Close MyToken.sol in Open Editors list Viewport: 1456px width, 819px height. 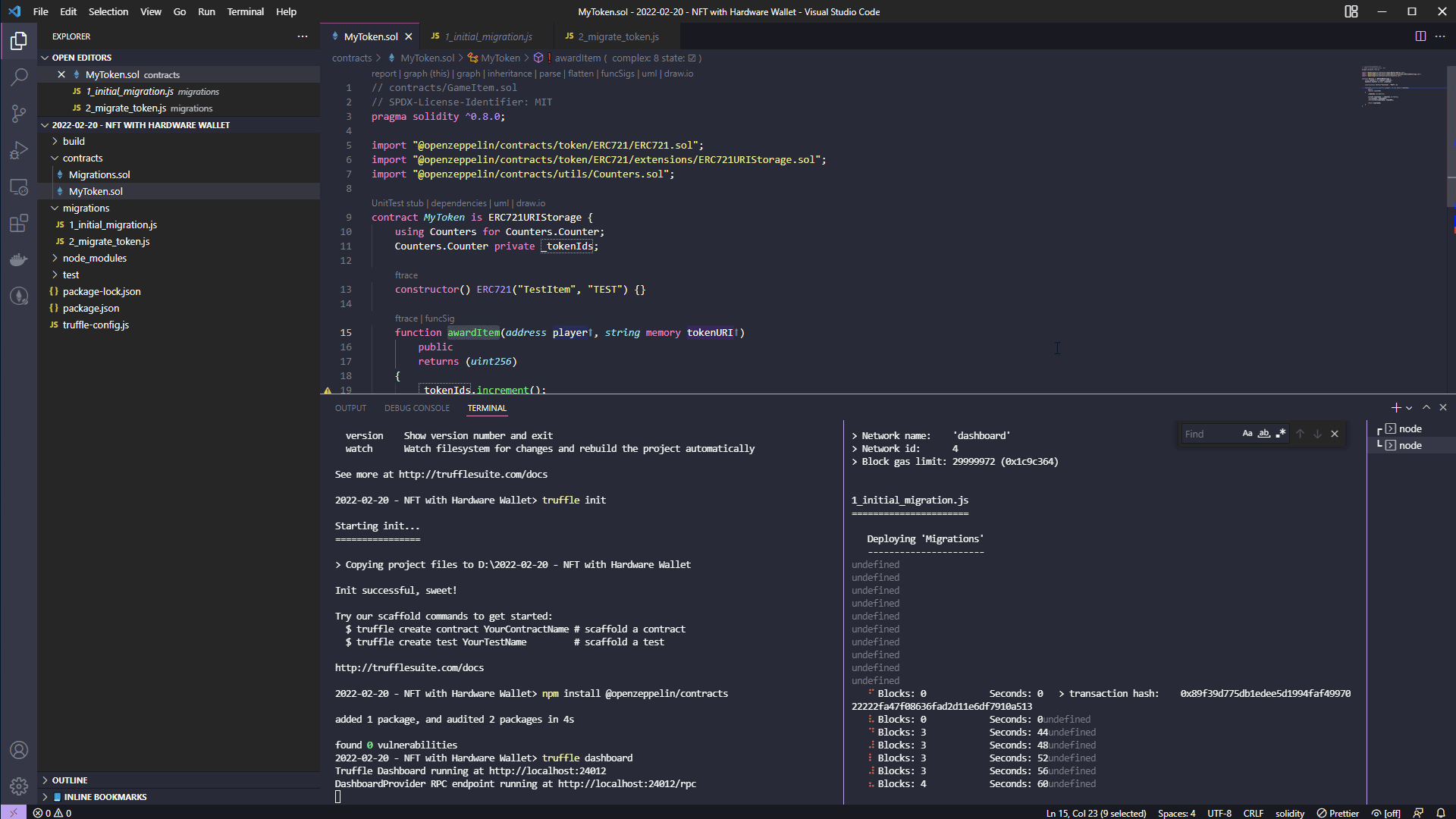[61, 74]
